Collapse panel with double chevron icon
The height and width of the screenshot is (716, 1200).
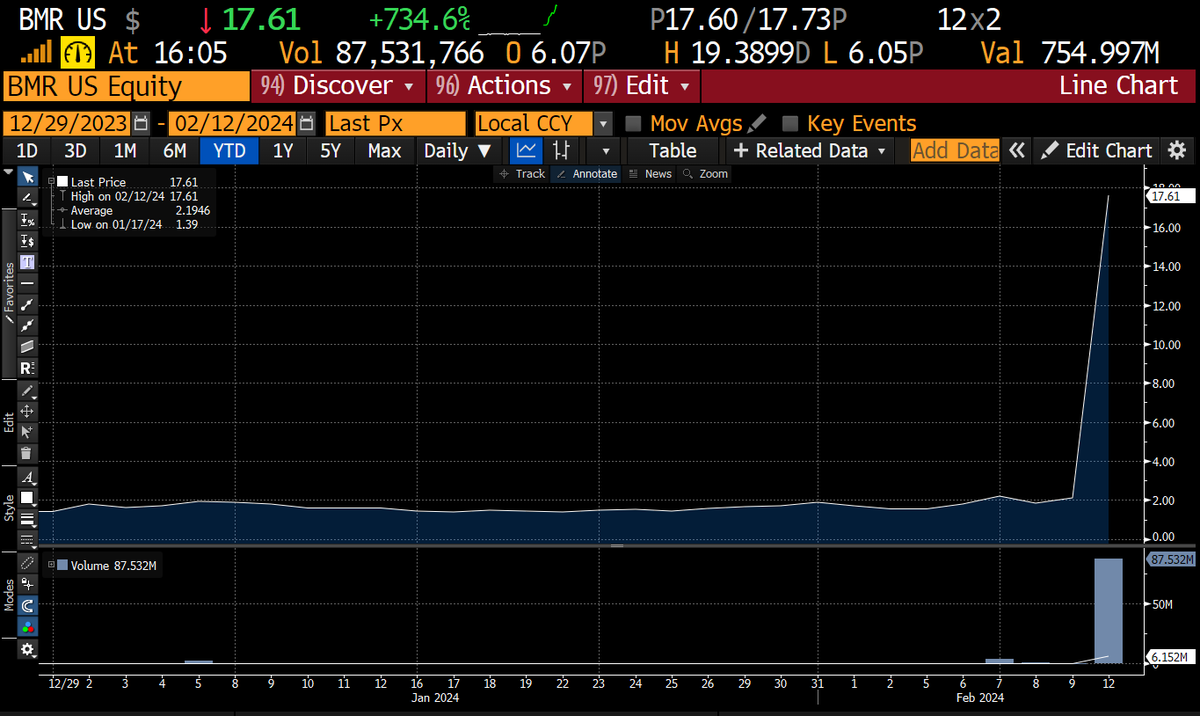coord(1017,151)
